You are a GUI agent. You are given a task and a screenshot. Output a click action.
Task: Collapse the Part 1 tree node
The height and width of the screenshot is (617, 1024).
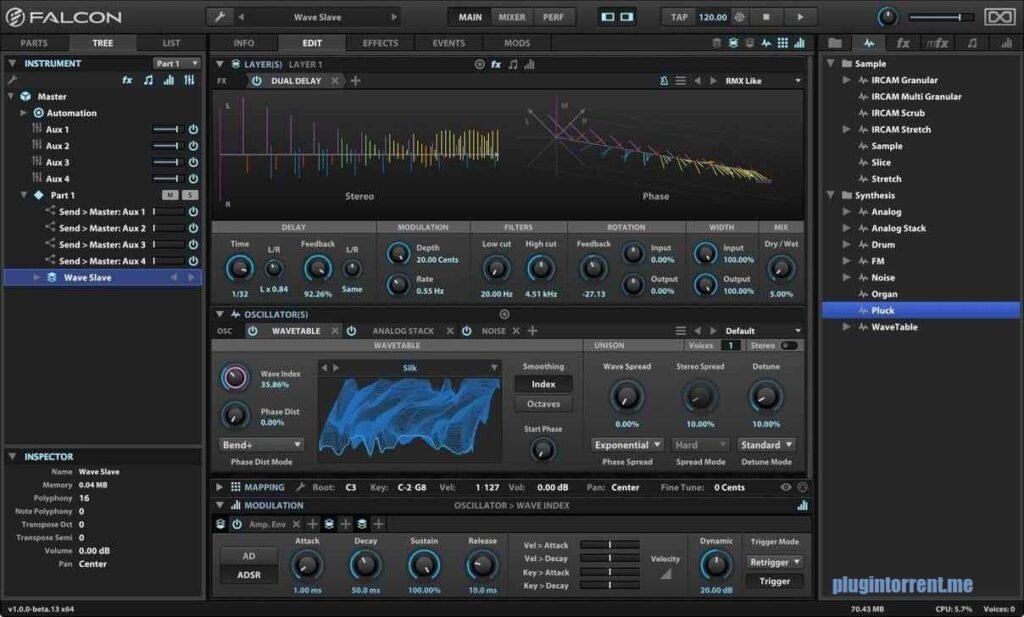[x=24, y=195]
